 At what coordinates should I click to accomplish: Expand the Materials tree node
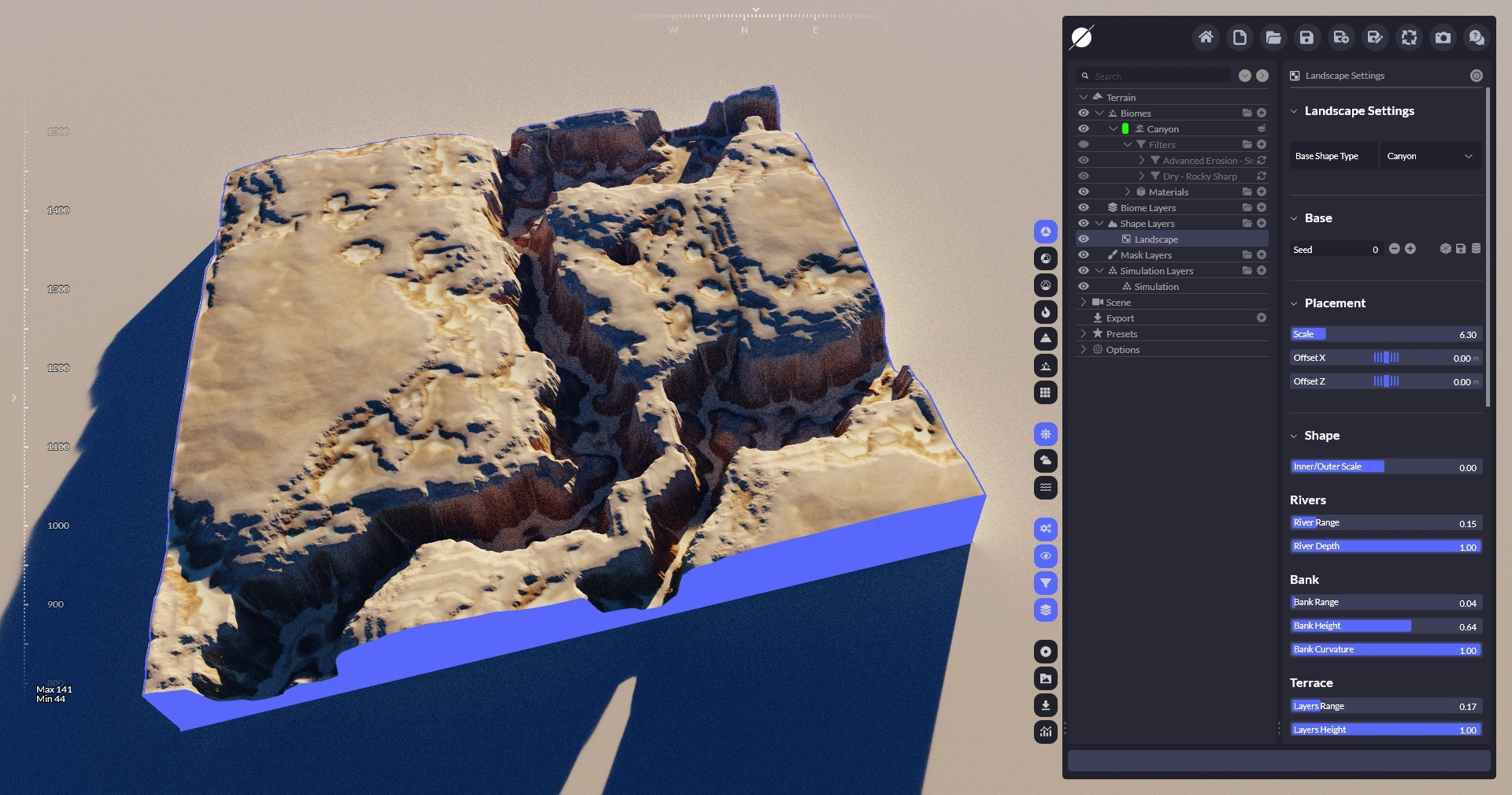pos(1127,192)
